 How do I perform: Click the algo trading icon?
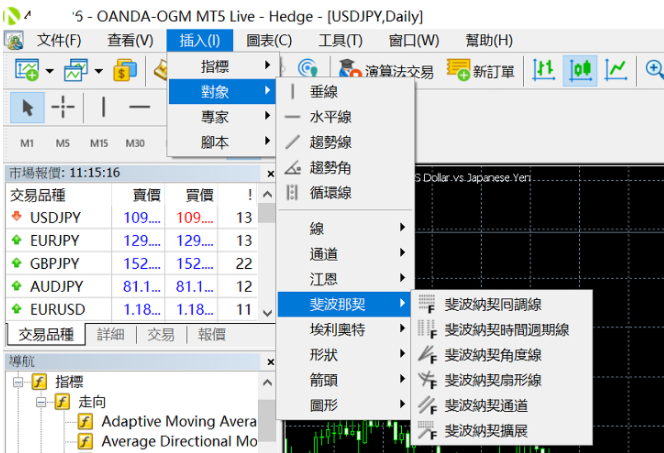coord(350,69)
